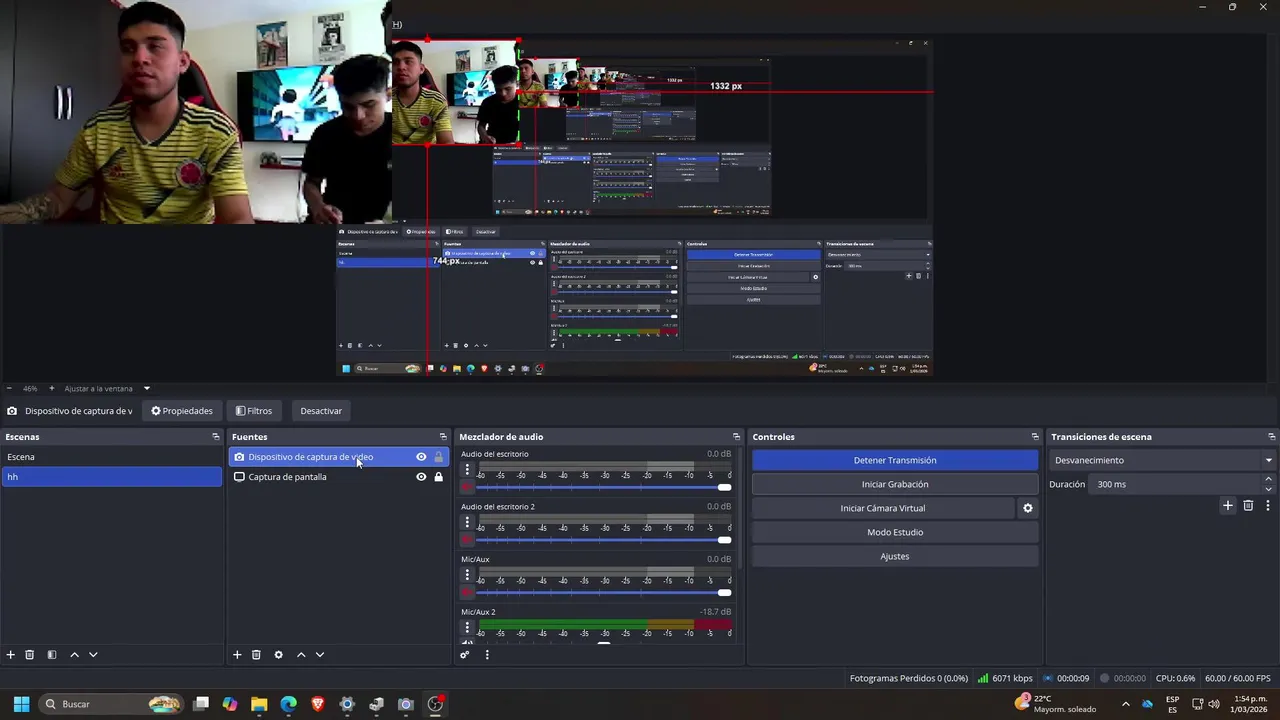Open audio mixer three-dot menu at bottom
This screenshot has height=720, width=1280.
[487, 655]
